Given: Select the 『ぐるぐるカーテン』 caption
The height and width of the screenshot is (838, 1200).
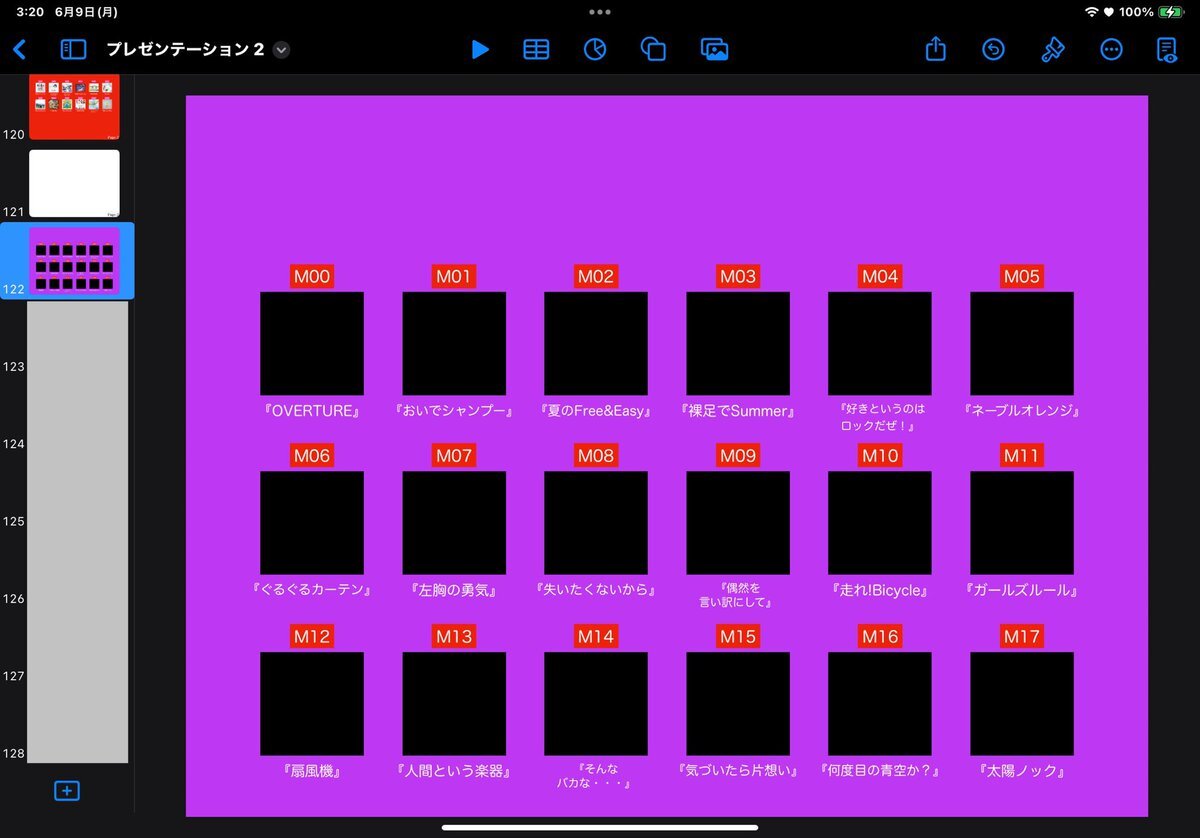Looking at the screenshot, I should tap(312, 590).
